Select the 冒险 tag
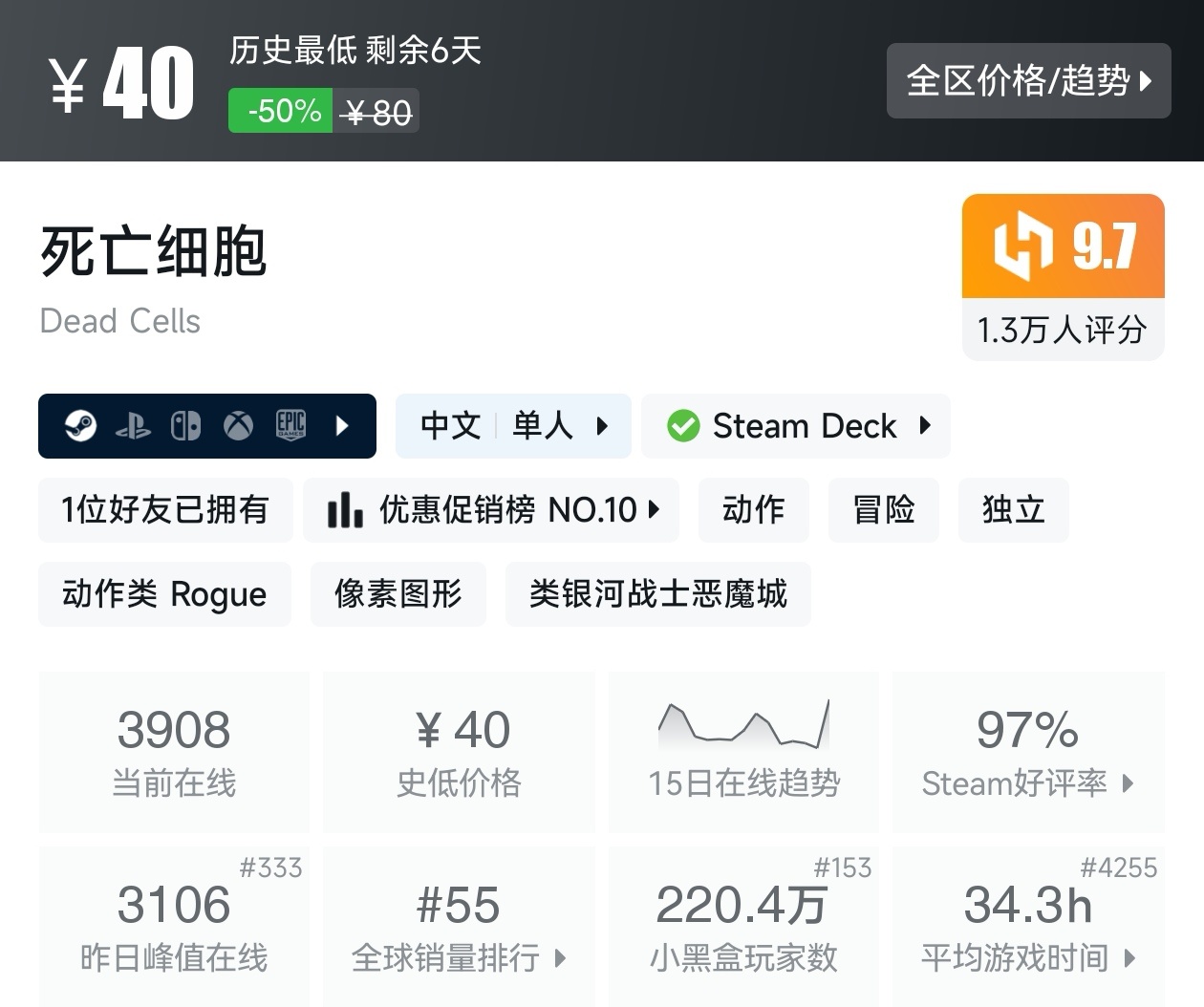1204x1007 pixels. coord(883,510)
